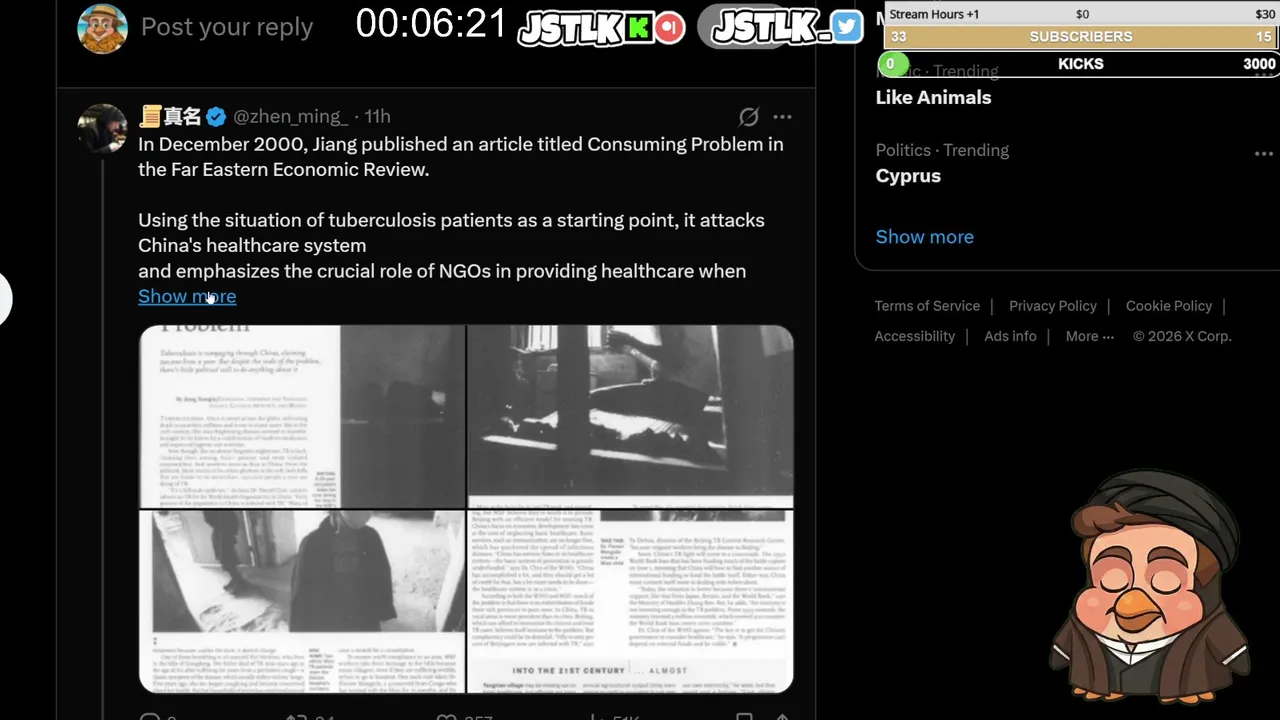Screen dimensions: 1280x720
Task: Open the 真名 display name profile link
Action: point(170,117)
